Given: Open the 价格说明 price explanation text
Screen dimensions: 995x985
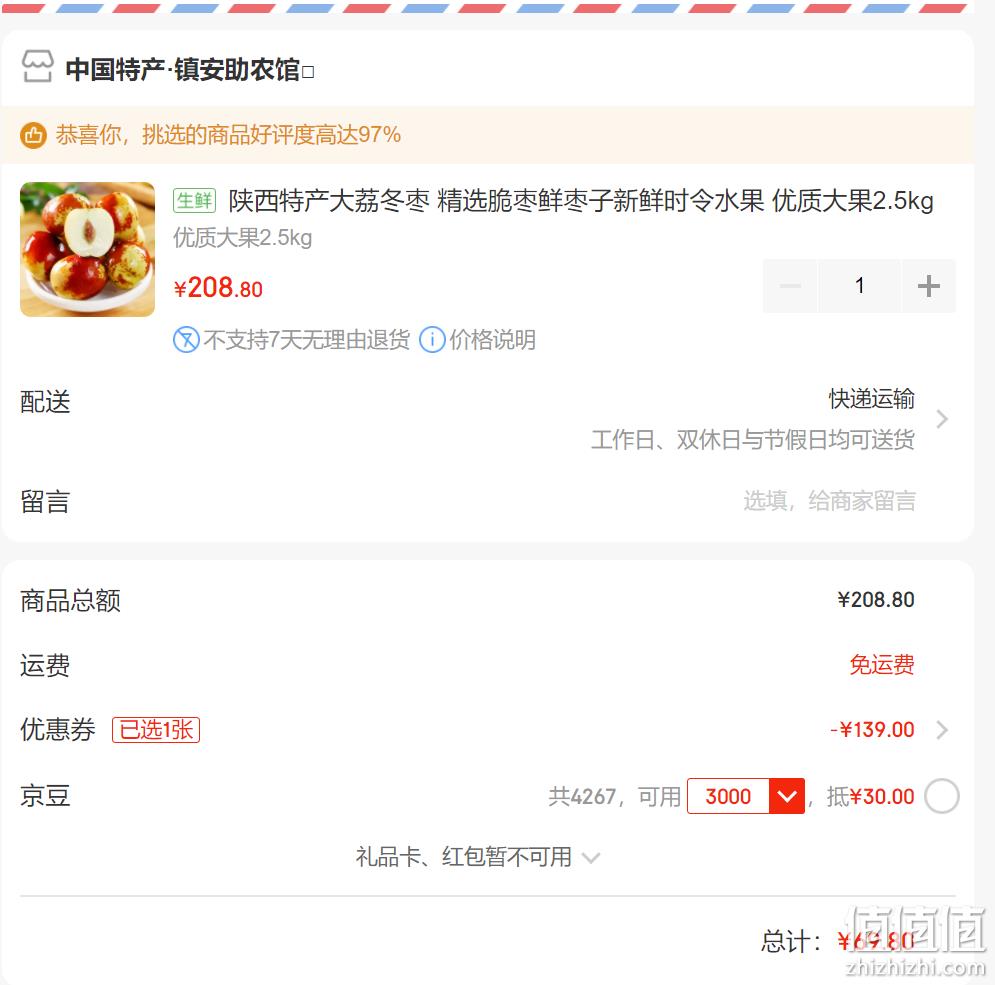Looking at the screenshot, I should 492,340.
